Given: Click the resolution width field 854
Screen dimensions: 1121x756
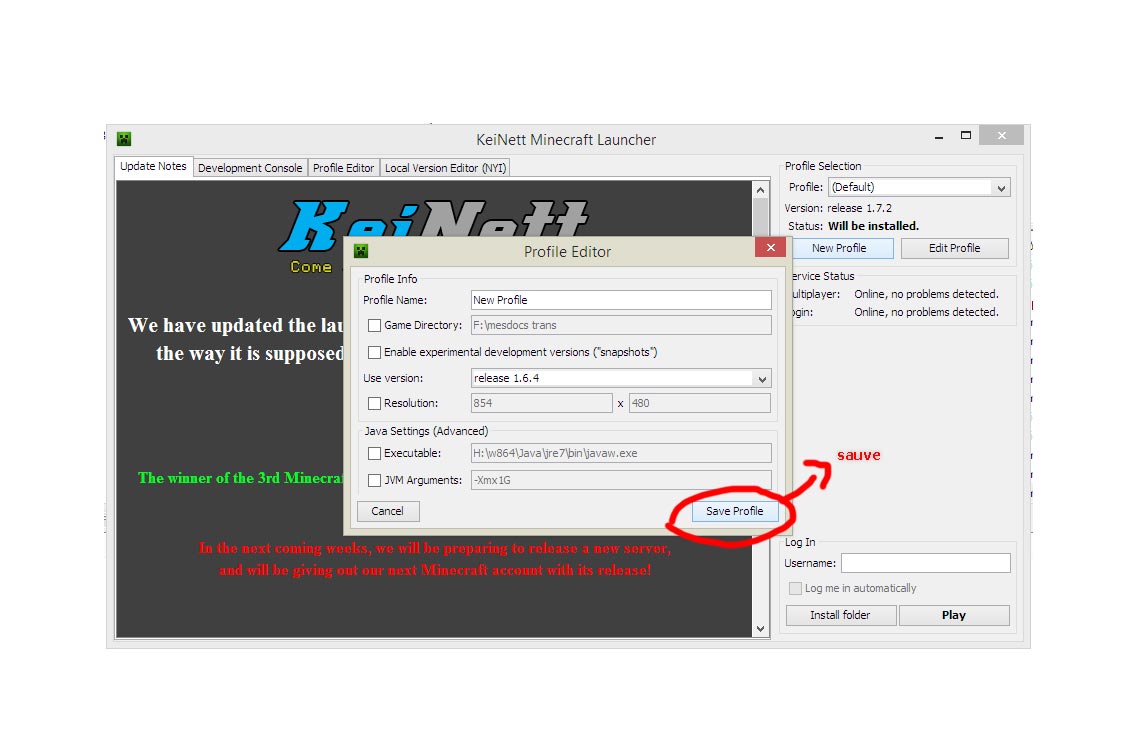Looking at the screenshot, I should coord(541,403).
